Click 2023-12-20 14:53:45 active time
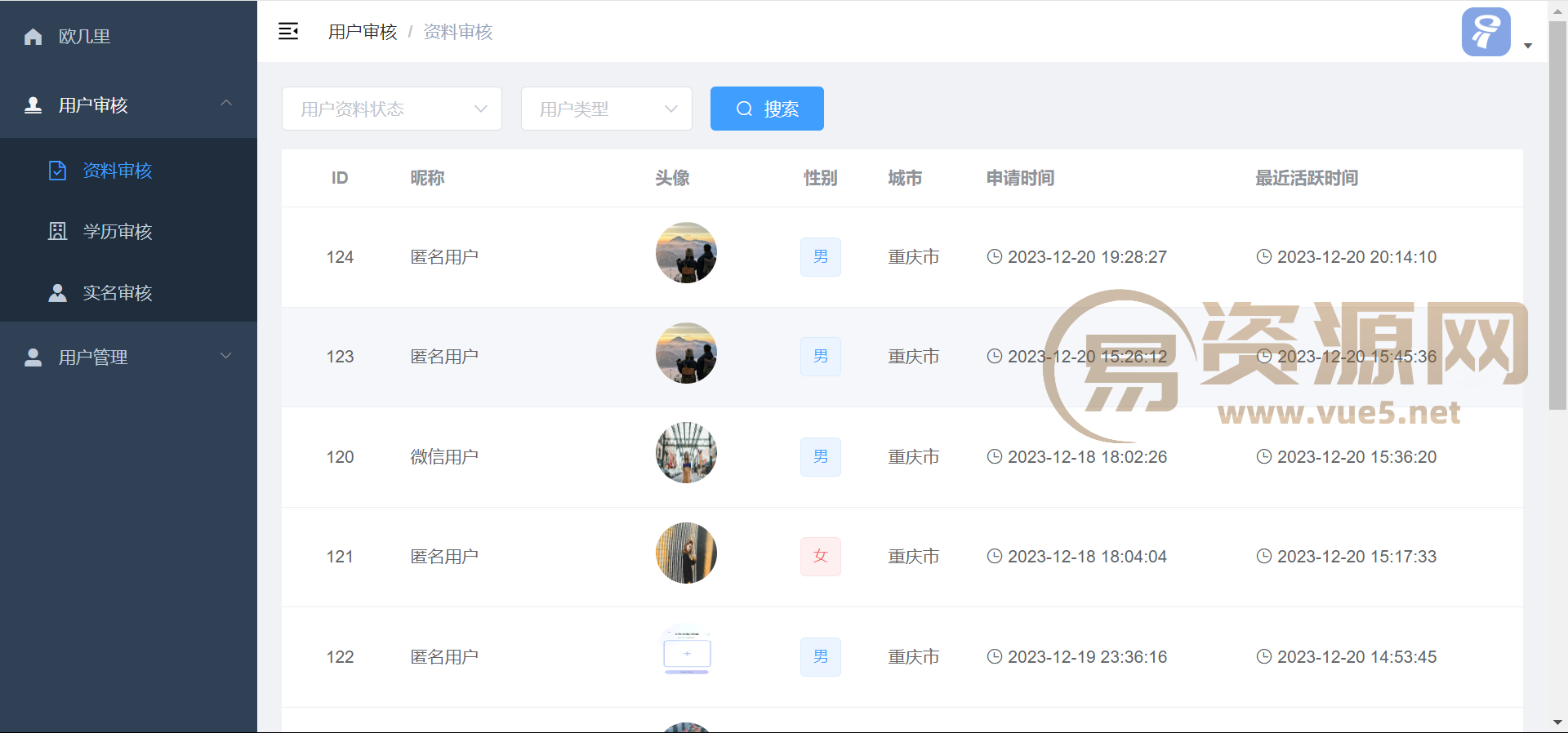Image resolution: width=1568 pixels, height=733 pixels. pyautogui.click(x=1356, y=657)
